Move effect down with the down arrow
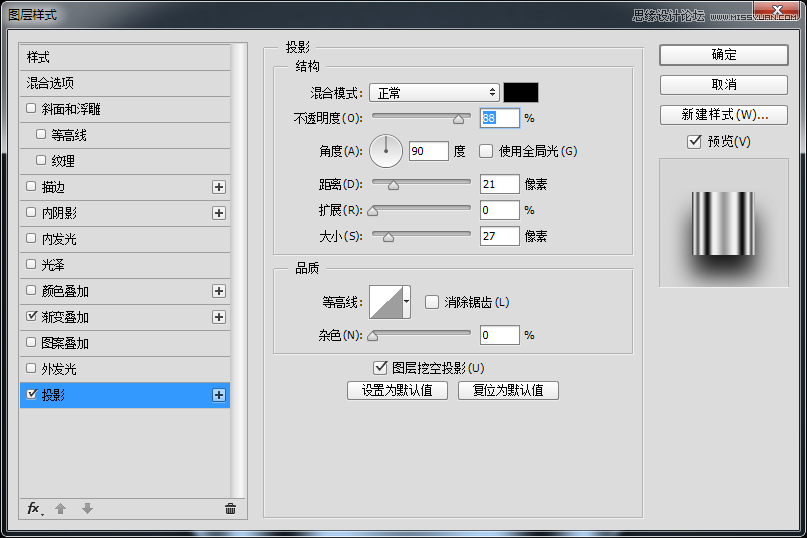The image size is (807, 538). click(x=87, y=509)
